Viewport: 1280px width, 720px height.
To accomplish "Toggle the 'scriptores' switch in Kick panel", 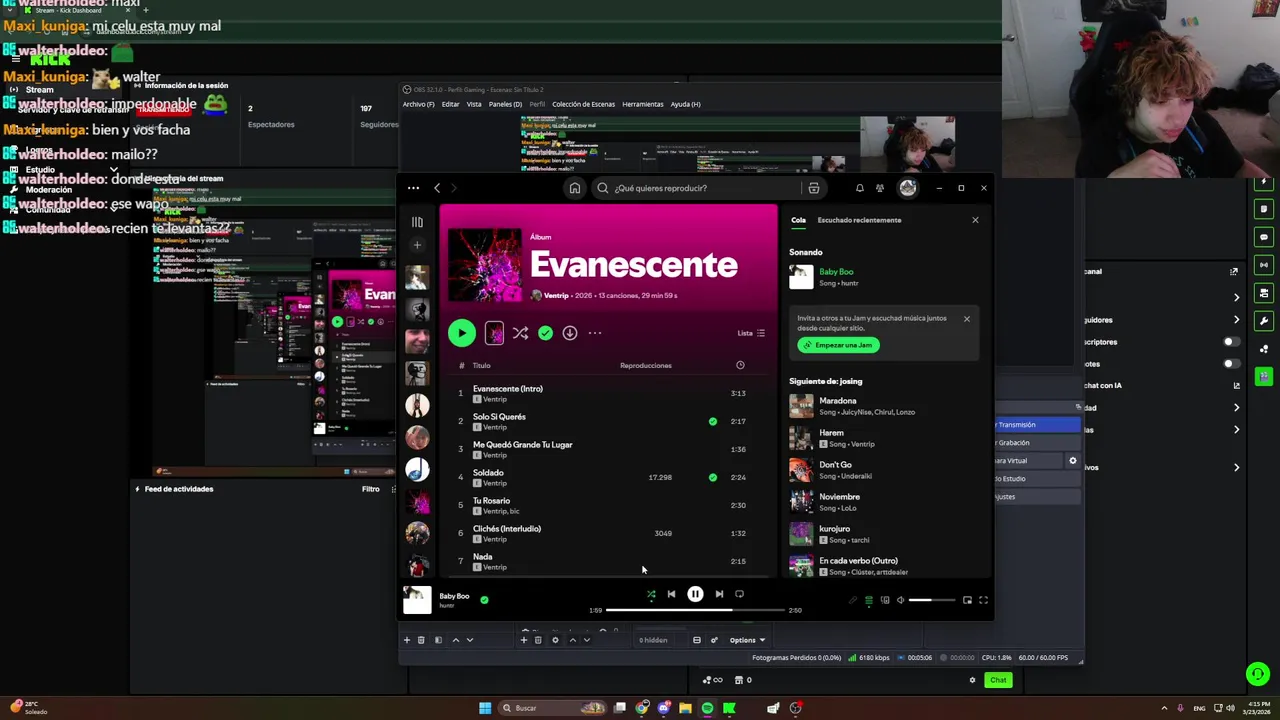I will pyautogui.click(x=1231, y=342).
